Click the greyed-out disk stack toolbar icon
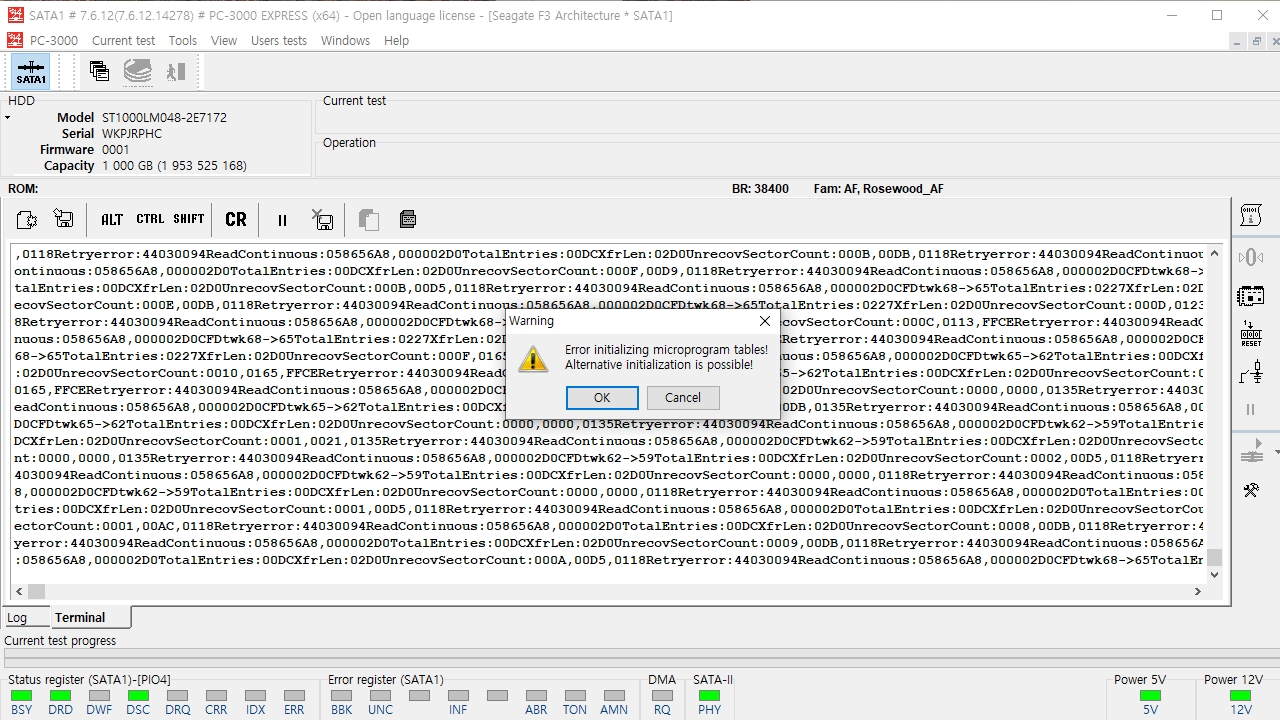 (138, 71)
